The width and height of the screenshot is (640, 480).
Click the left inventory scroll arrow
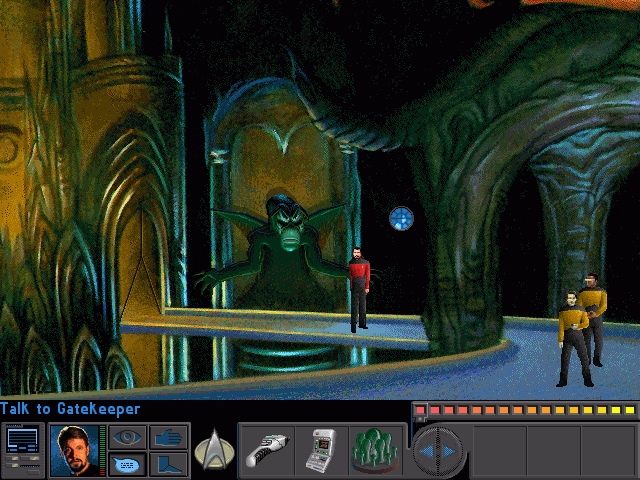tap(427, 451)
